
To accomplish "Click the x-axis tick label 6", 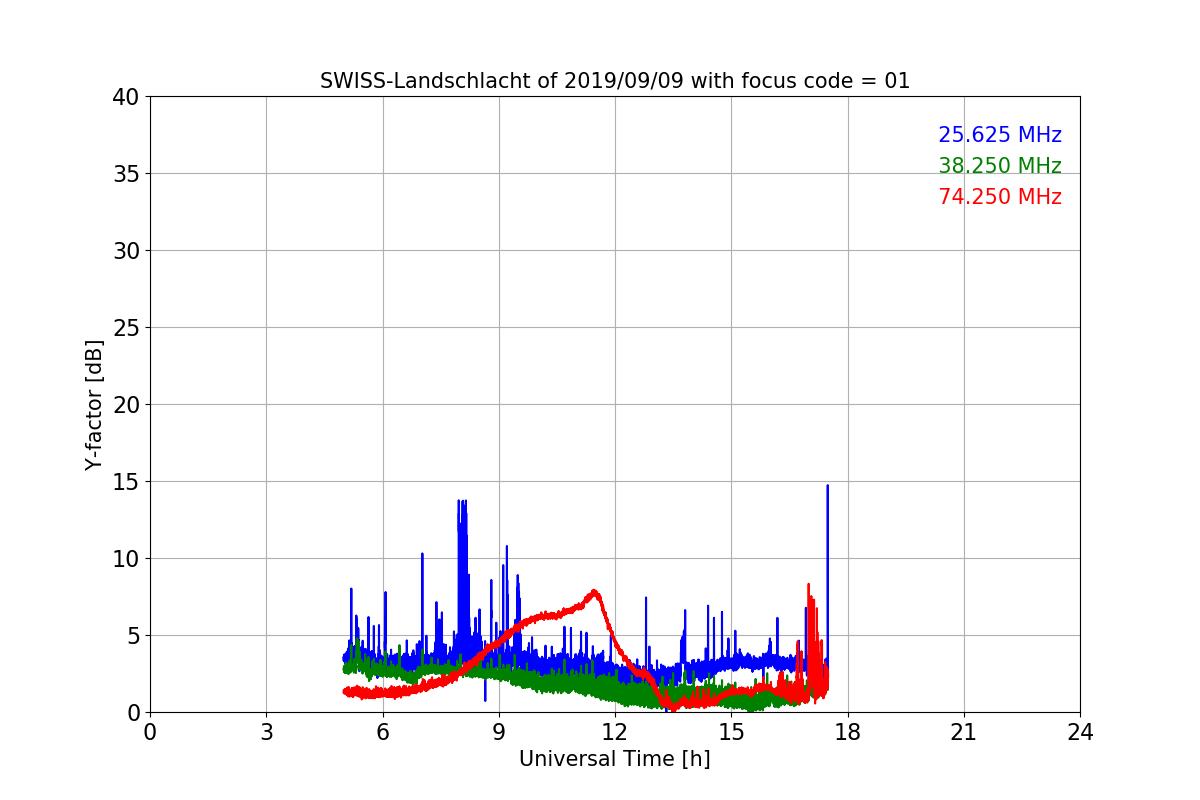I will coord(382,732).
